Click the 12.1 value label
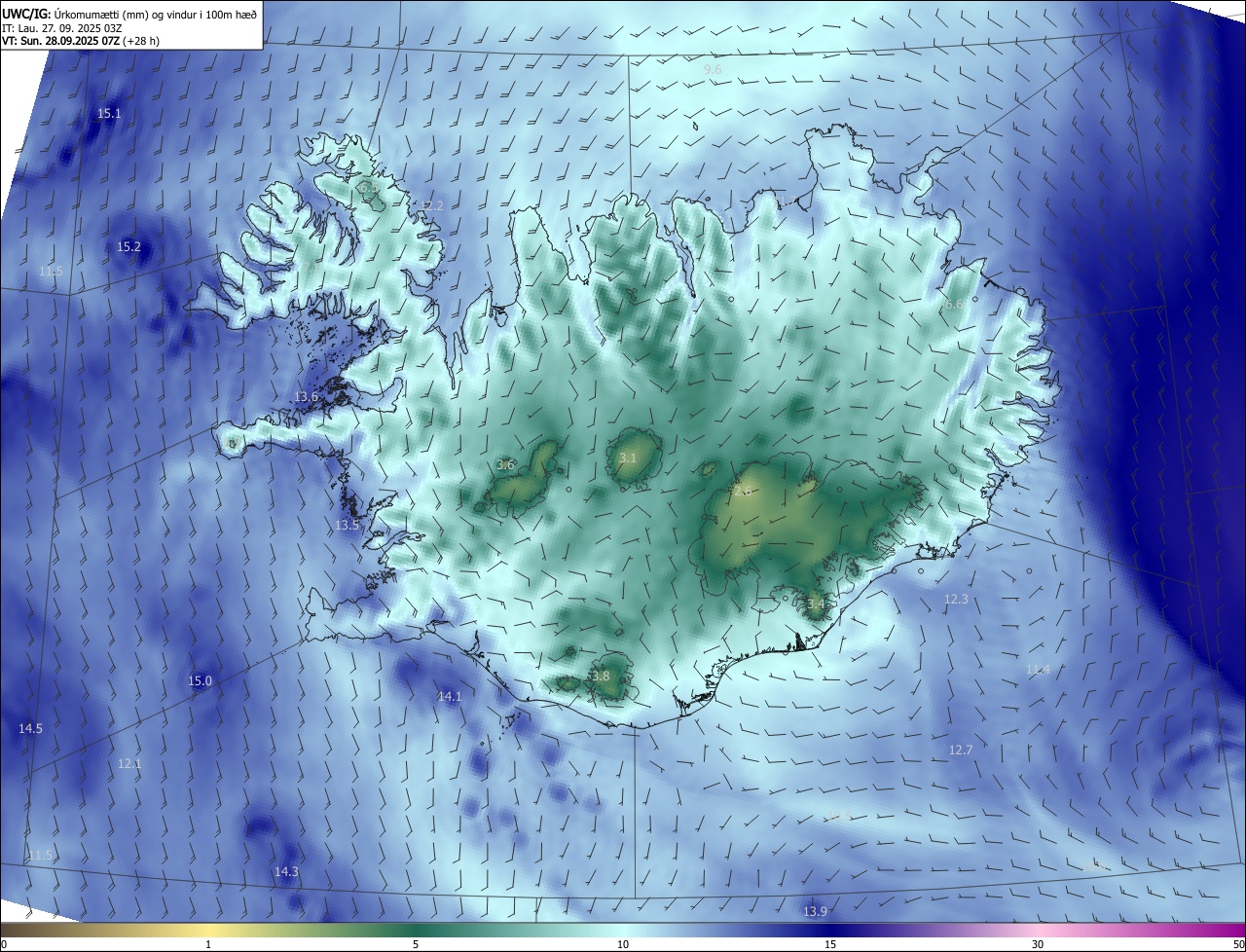Image resolution: width=1246 pixels, height=952 pixels. 129,764
